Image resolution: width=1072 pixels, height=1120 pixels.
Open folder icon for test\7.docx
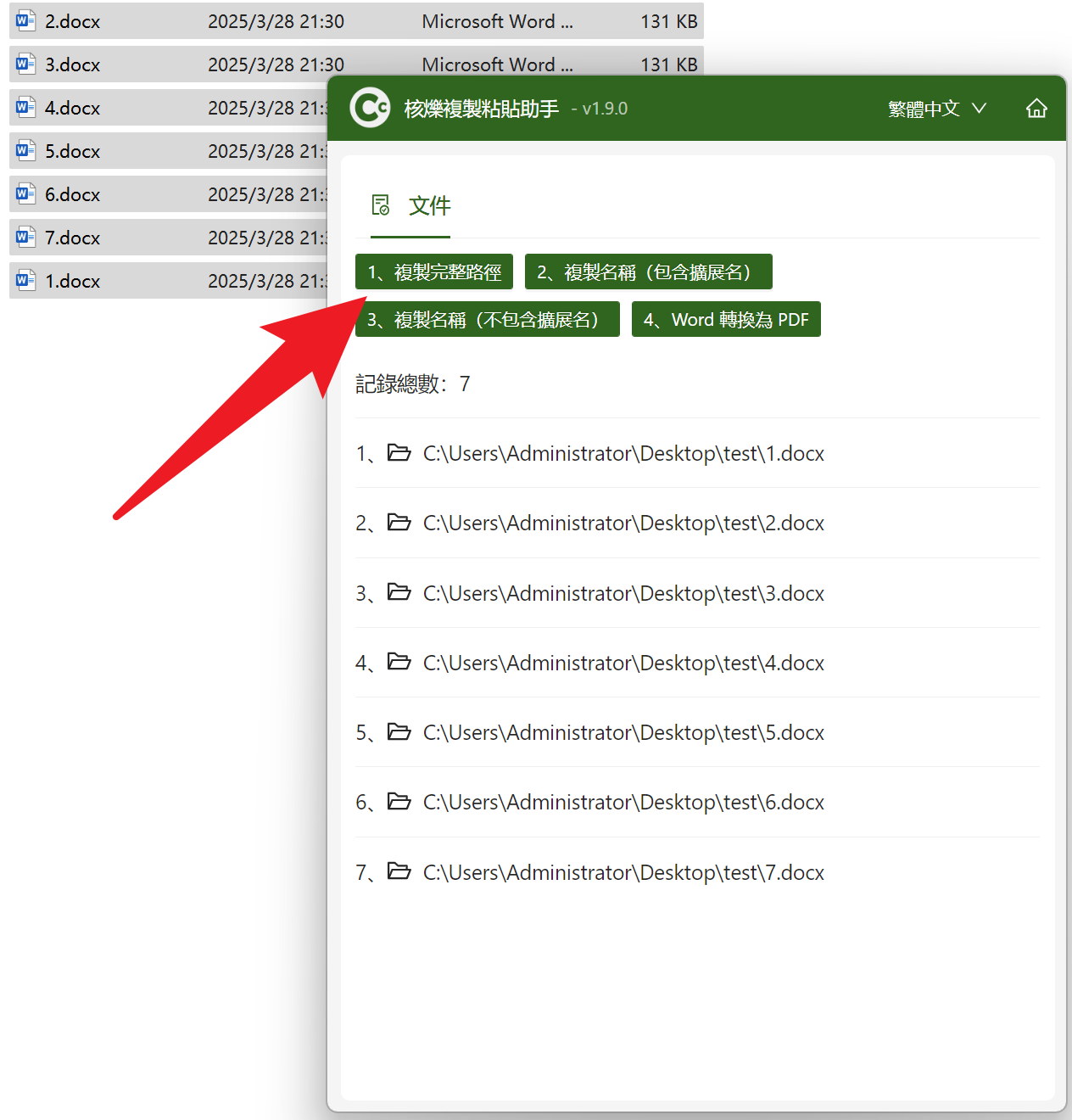point(399,871)
